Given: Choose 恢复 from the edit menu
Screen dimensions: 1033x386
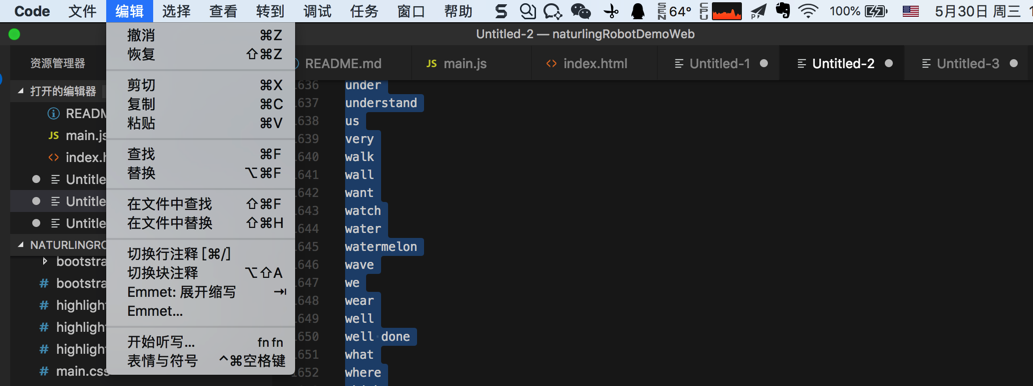Looking at the screenshot, I should click(200, 55).
